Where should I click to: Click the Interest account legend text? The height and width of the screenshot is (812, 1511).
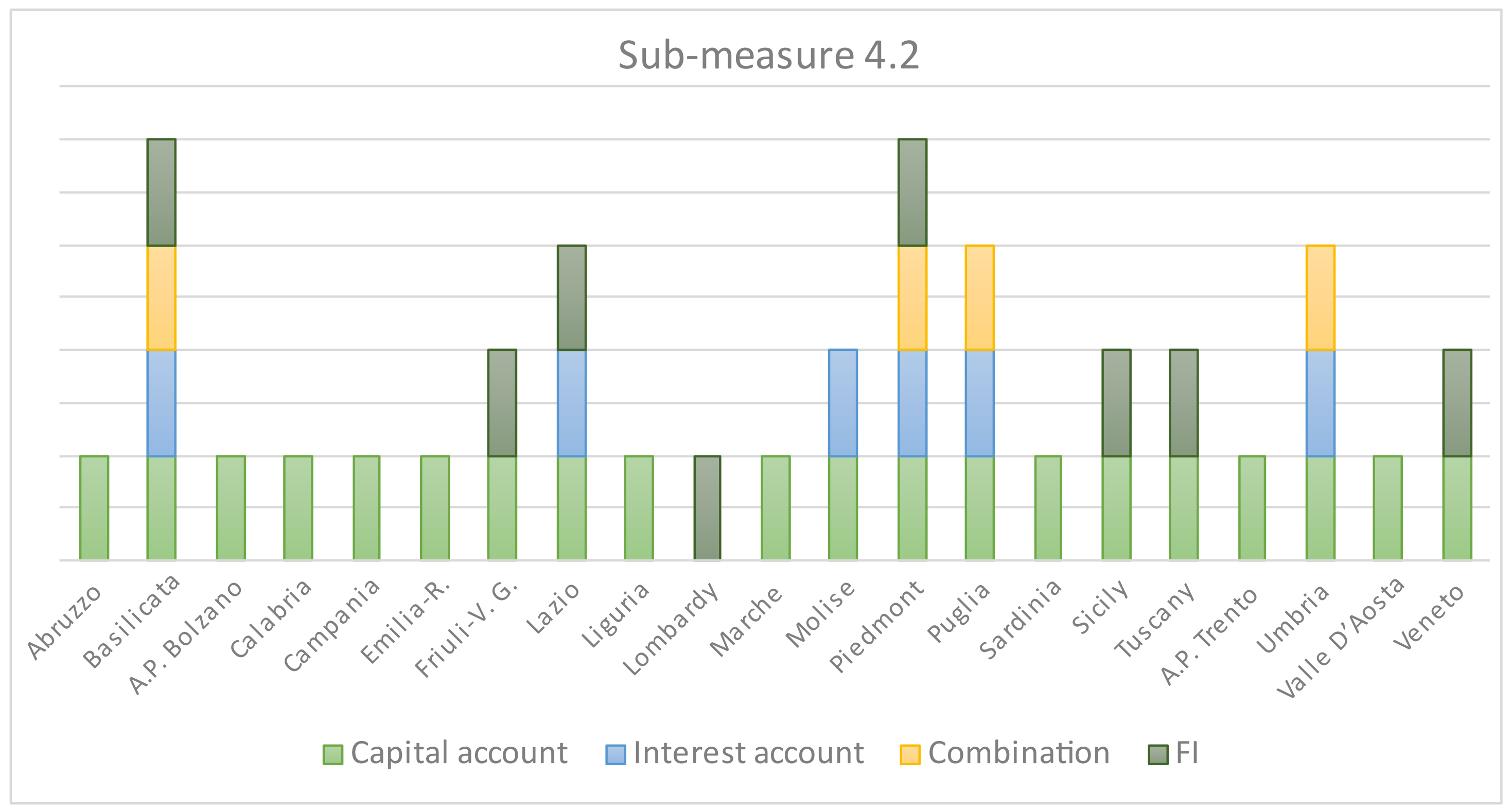point(748,753)
